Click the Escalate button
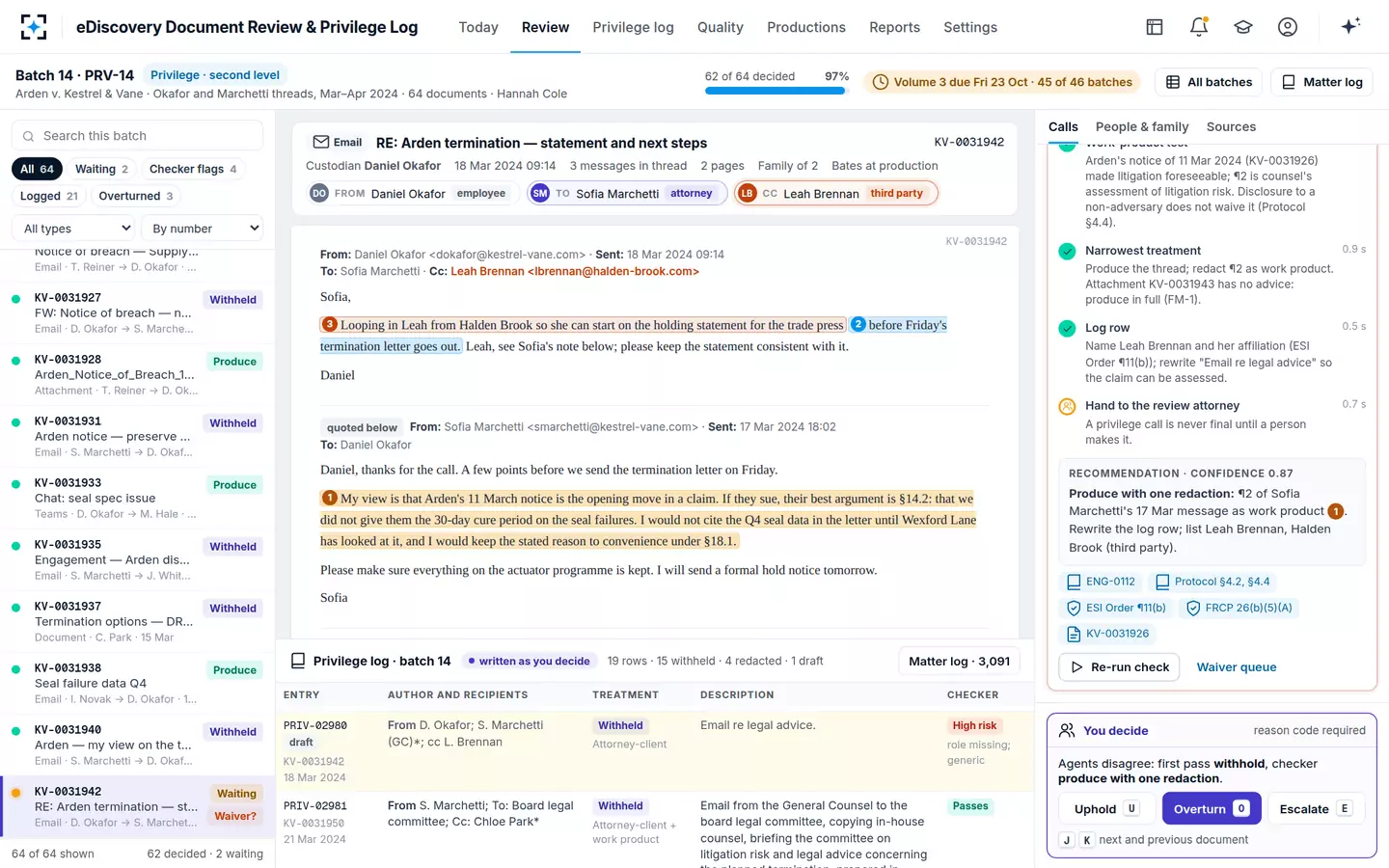Image resolution: width=1389 pixels, height=868 pixels. [x=1317, y=808]
